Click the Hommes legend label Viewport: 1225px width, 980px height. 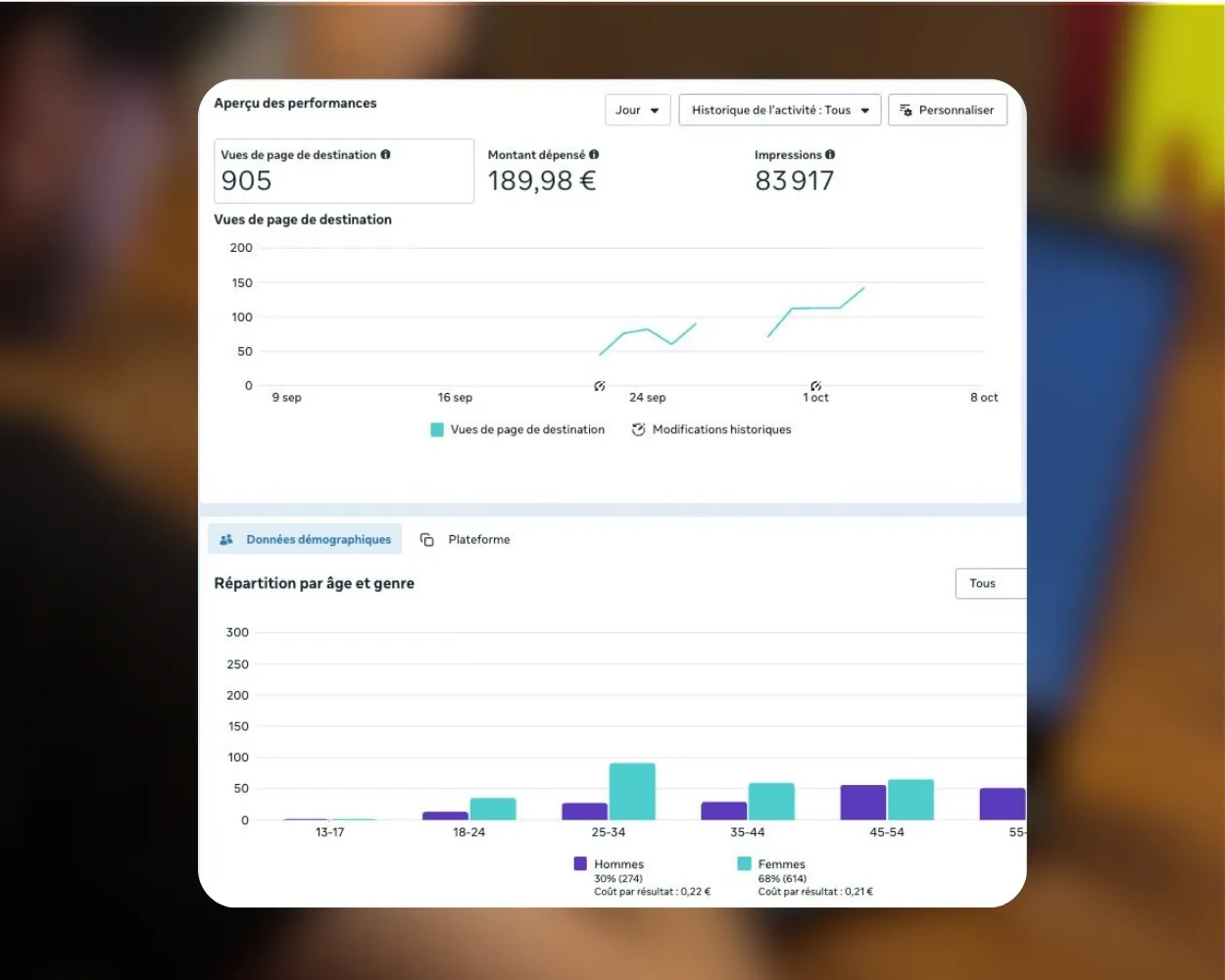coord(618,864)
